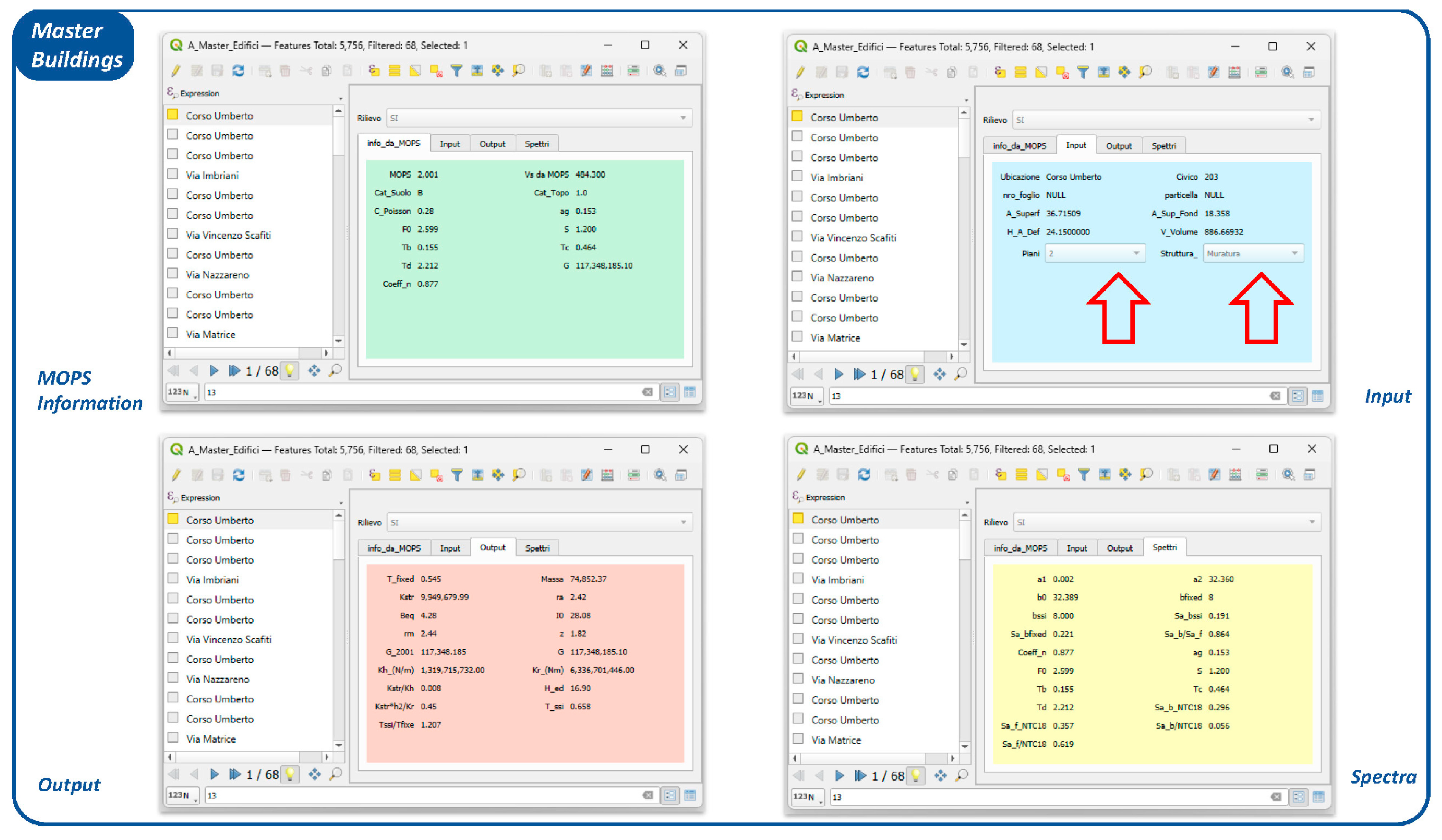Click Deselect All icon in yellow Spettri window

(x=1063, y=475)
